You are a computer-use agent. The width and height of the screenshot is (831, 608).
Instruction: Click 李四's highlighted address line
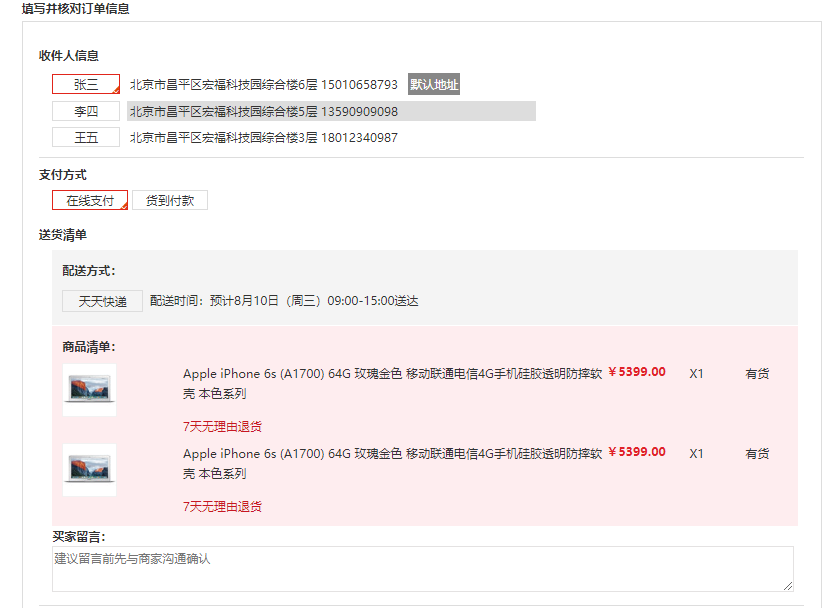[331, 111]
